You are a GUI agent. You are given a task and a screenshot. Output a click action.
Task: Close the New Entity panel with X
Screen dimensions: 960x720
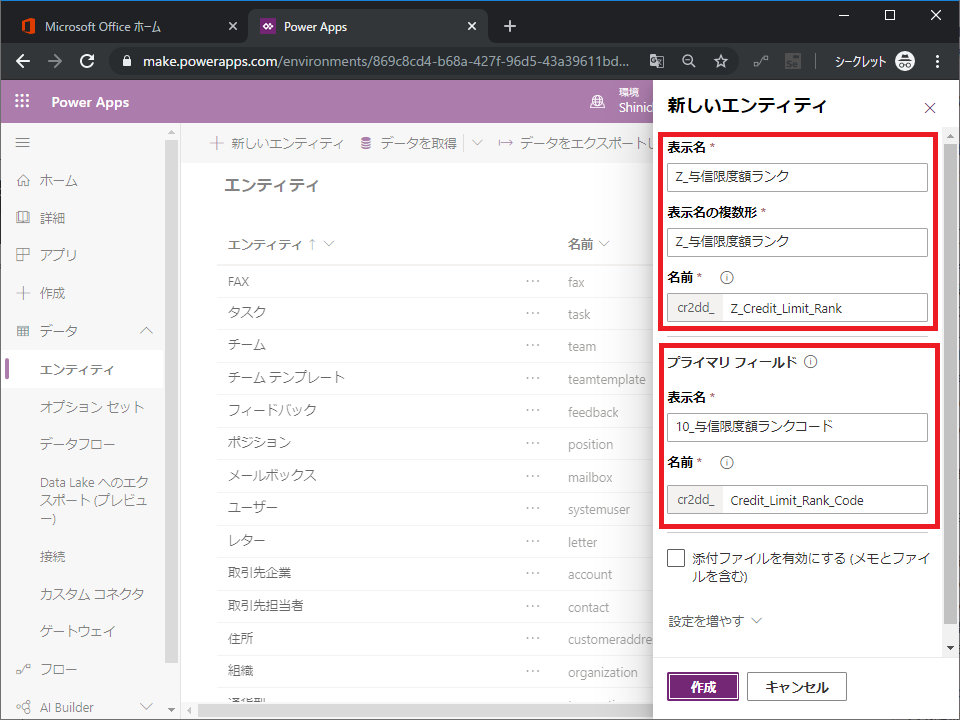pos(930,107)
